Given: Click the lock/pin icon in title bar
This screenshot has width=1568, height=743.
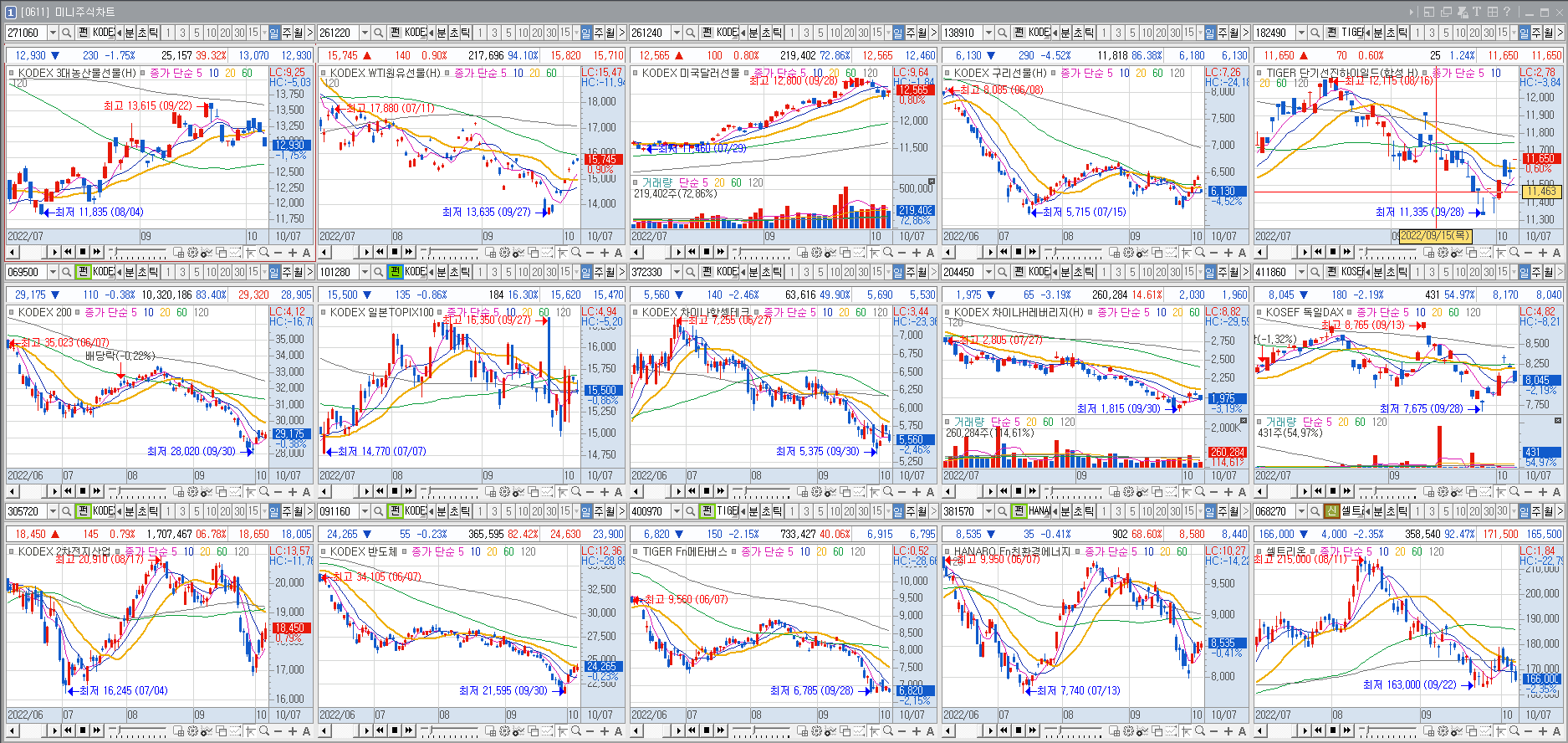Looking at the screenshot, I should point(1463,12).
